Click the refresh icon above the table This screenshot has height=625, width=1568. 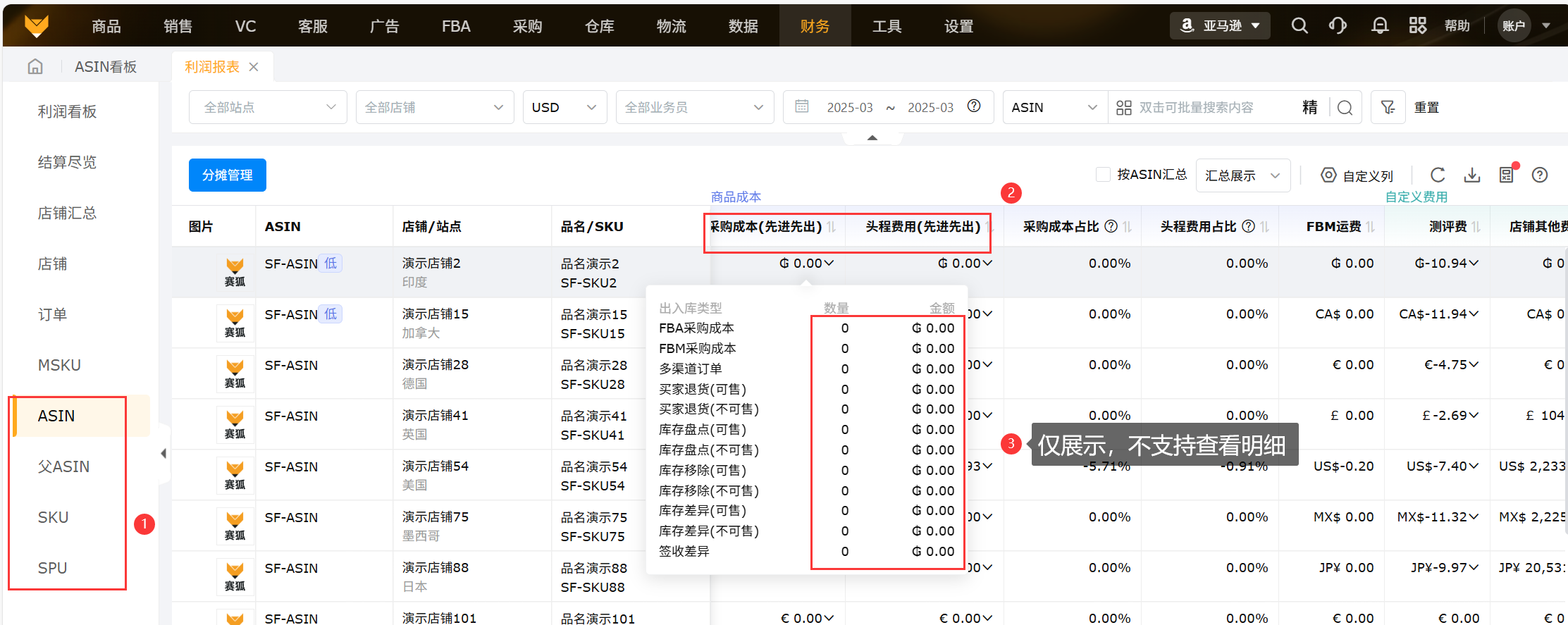click(x=1438, y=175)
